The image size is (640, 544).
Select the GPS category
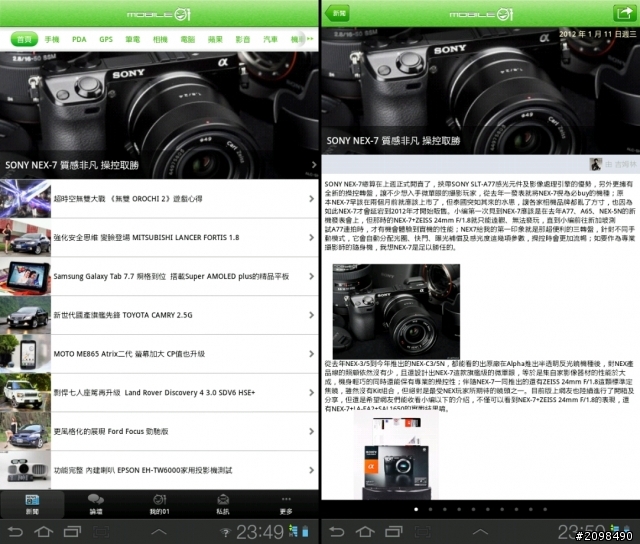point(106,39)
